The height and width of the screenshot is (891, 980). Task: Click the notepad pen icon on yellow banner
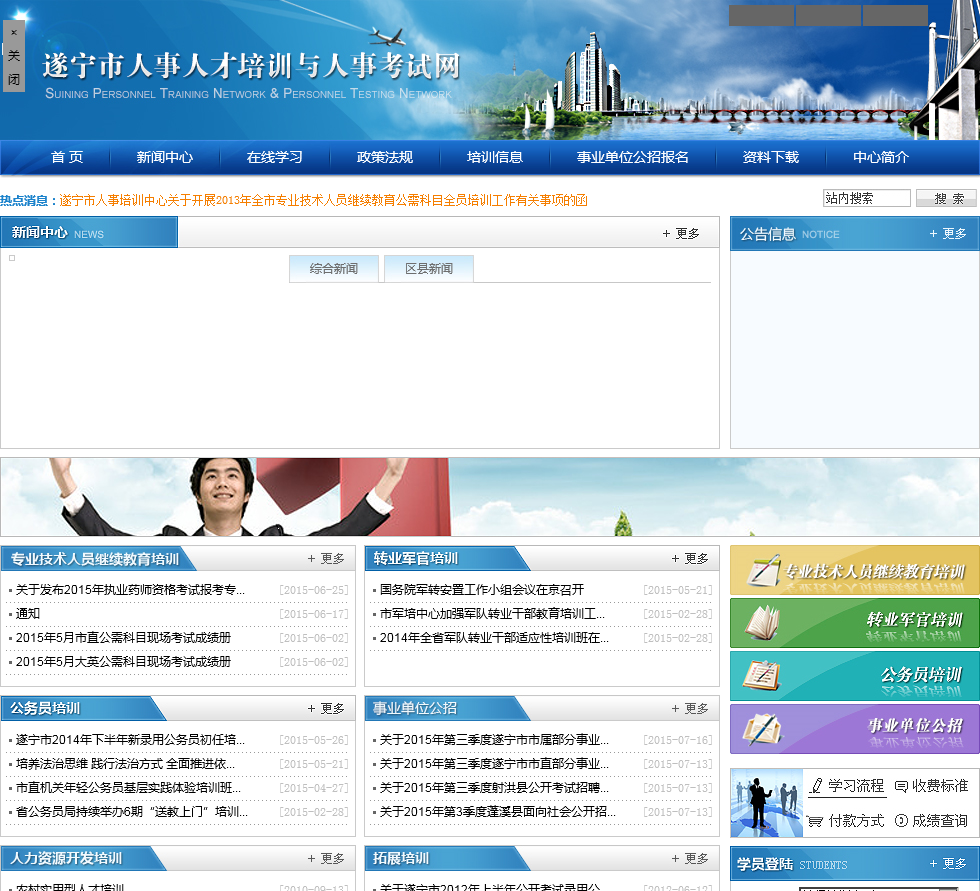(764, 570)
